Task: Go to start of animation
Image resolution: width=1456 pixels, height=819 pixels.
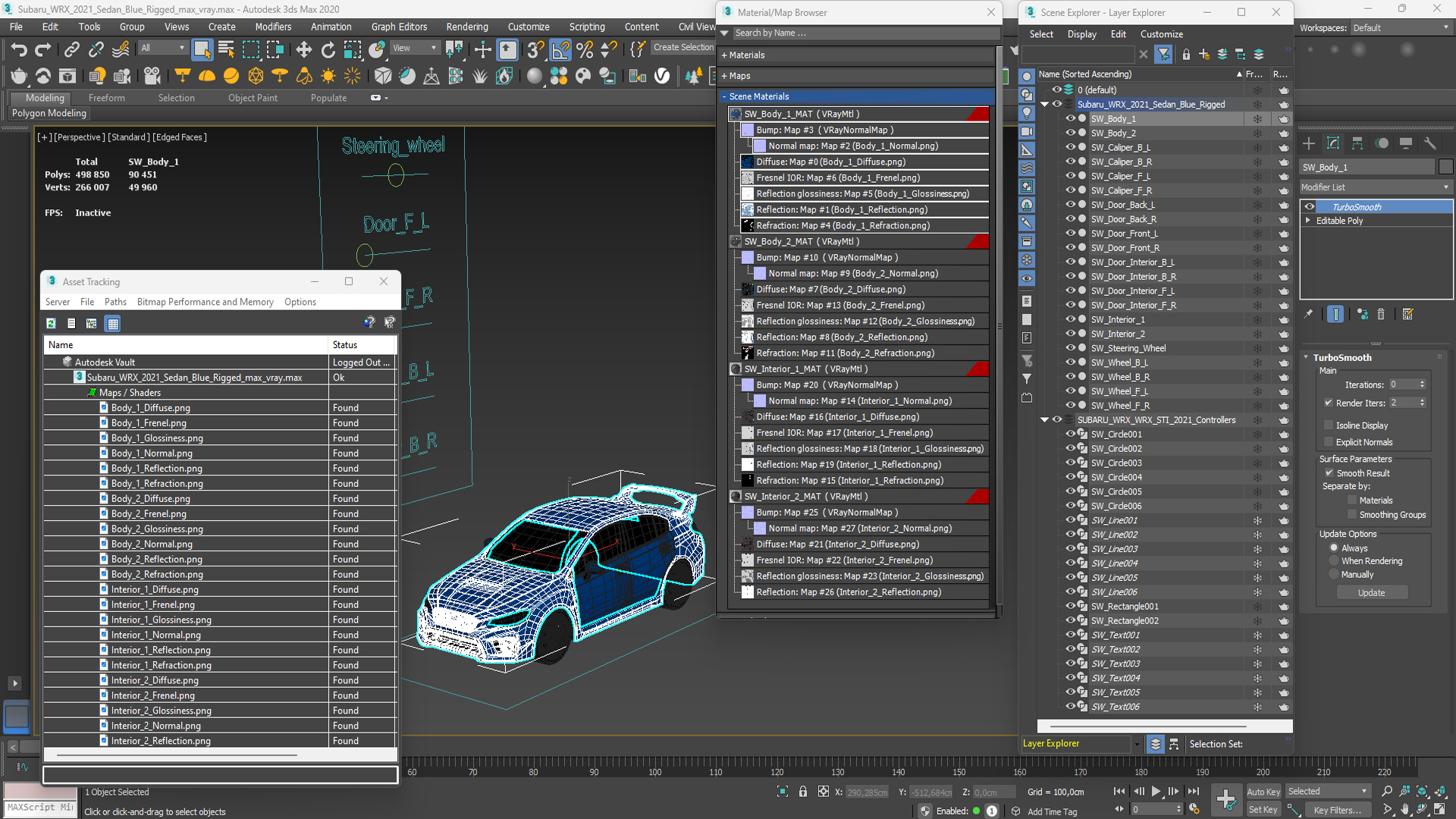Action: 1119,791
